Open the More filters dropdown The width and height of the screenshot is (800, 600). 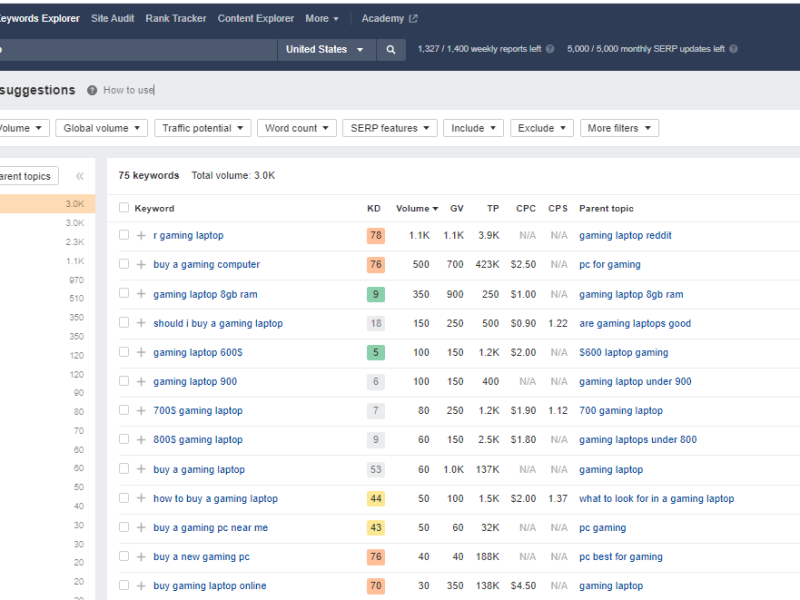[x=619, y=128]
